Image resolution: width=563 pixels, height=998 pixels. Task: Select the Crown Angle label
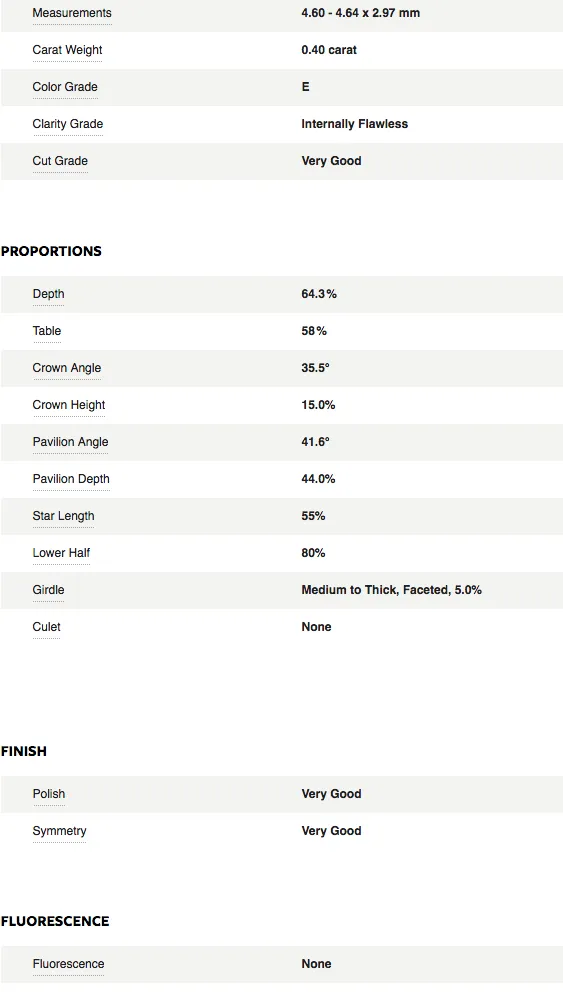pyautogui.click(x=67, y=367)
